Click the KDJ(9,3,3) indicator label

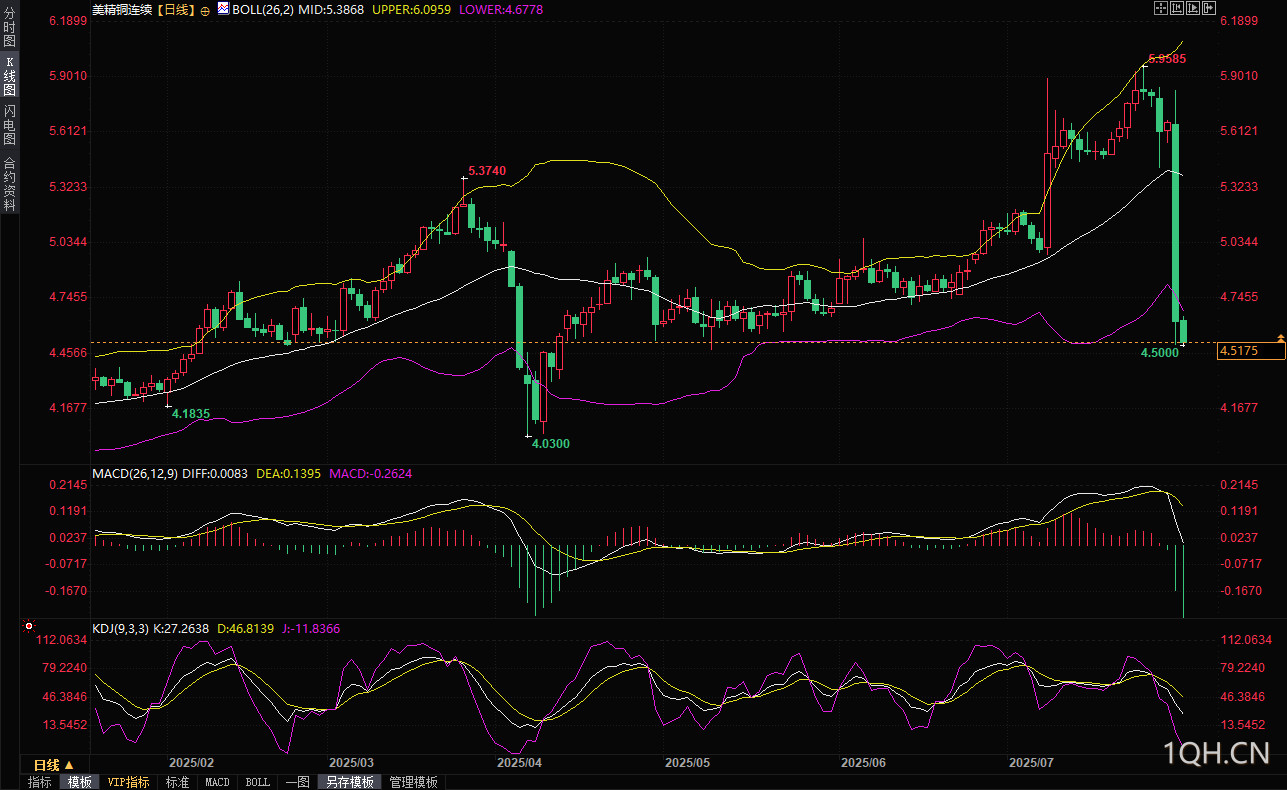pyautogui.click(x=120, y=629)
